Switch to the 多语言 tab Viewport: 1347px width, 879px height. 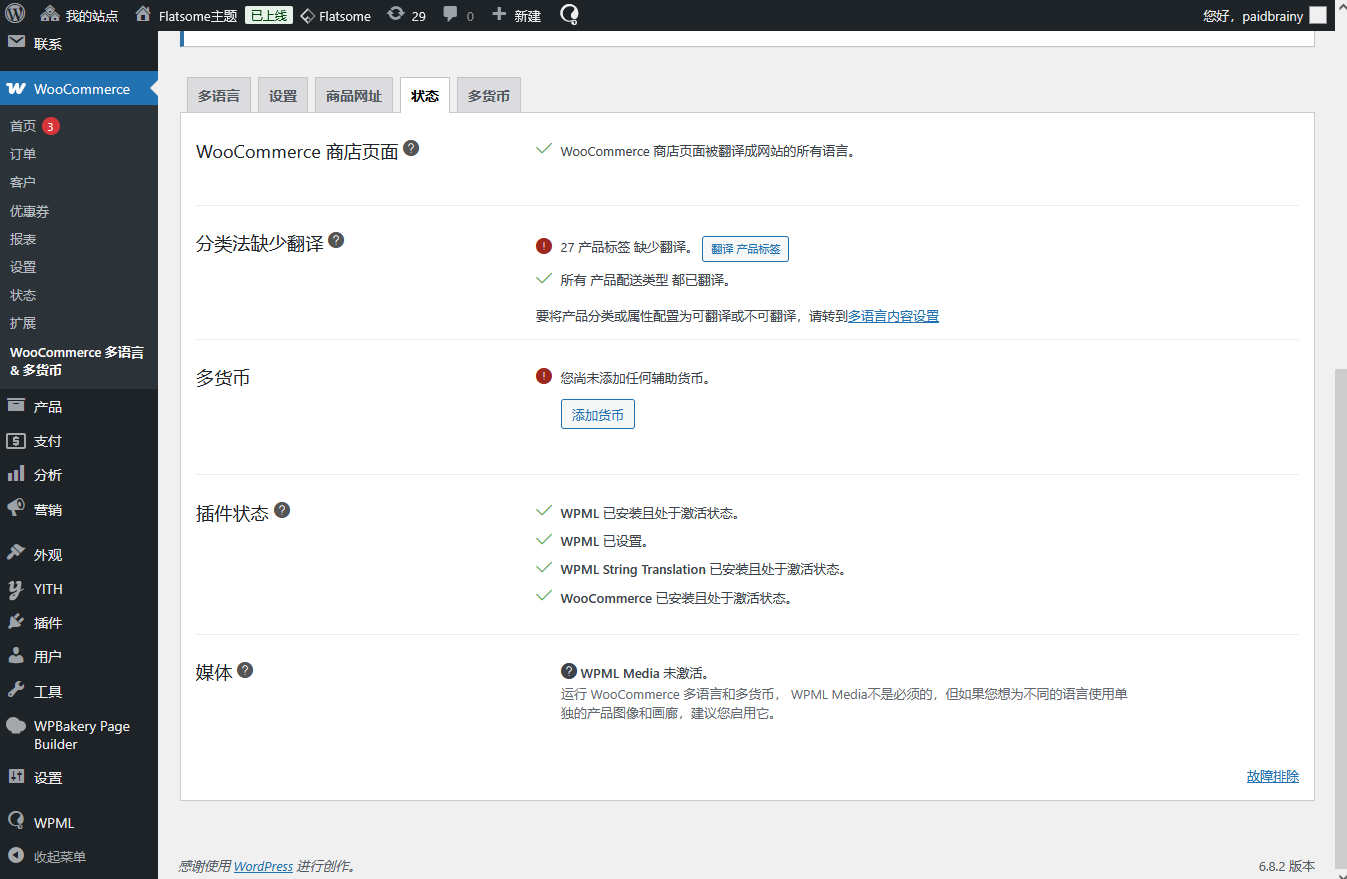click(219, 96)
